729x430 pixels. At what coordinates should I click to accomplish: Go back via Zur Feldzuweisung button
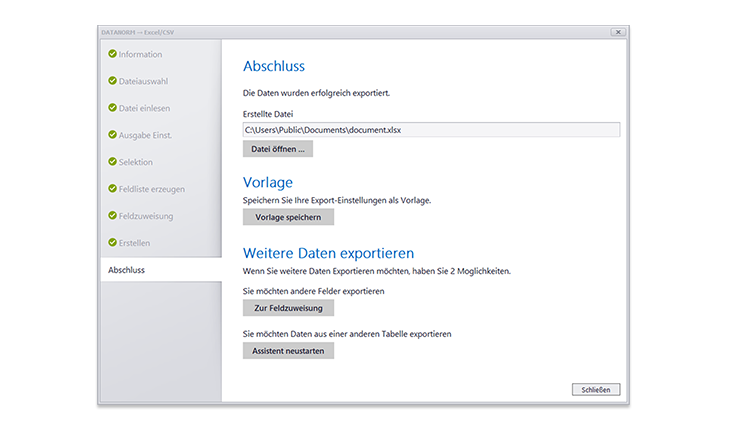coord(288,308)
